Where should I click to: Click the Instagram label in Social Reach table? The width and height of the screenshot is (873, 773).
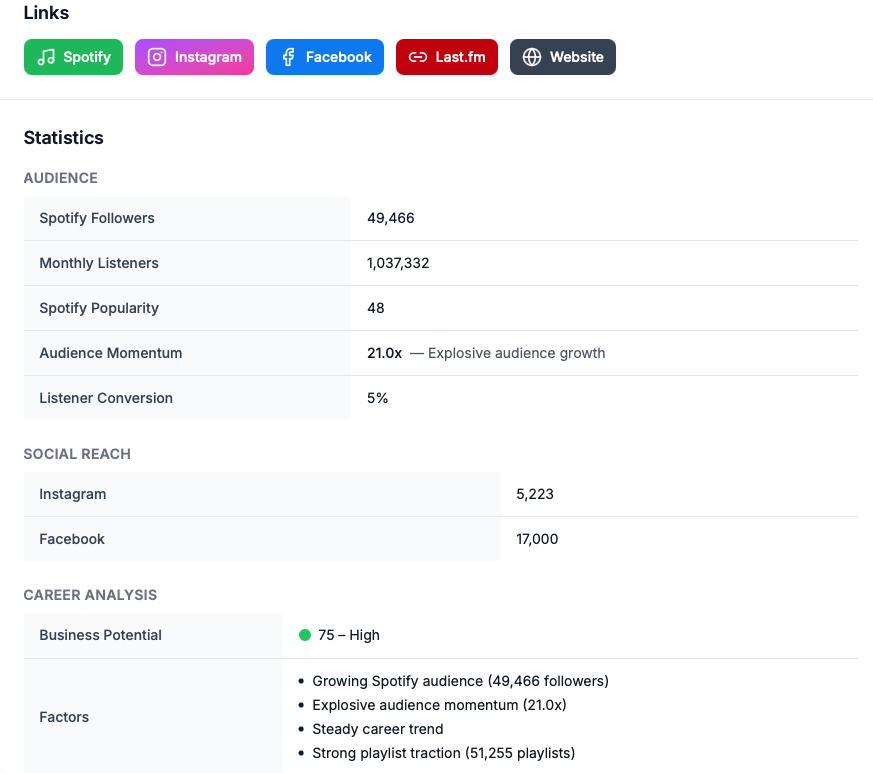(x=73, y=494)
